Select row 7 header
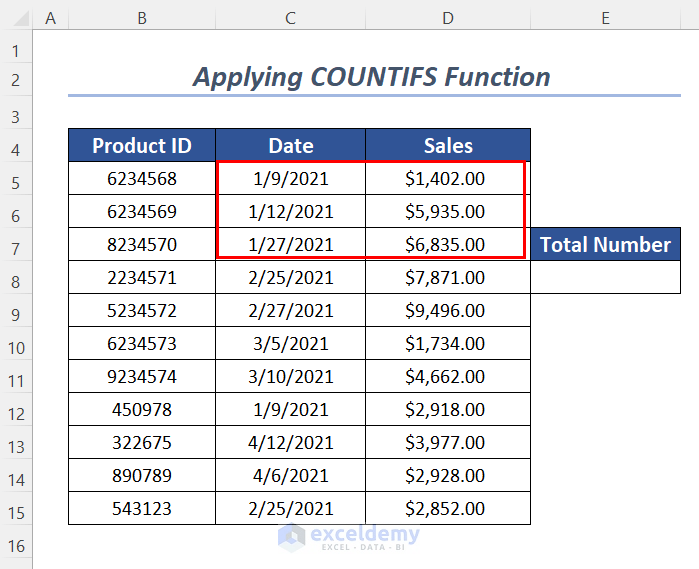Screen dimensions: 699x569 16,244
